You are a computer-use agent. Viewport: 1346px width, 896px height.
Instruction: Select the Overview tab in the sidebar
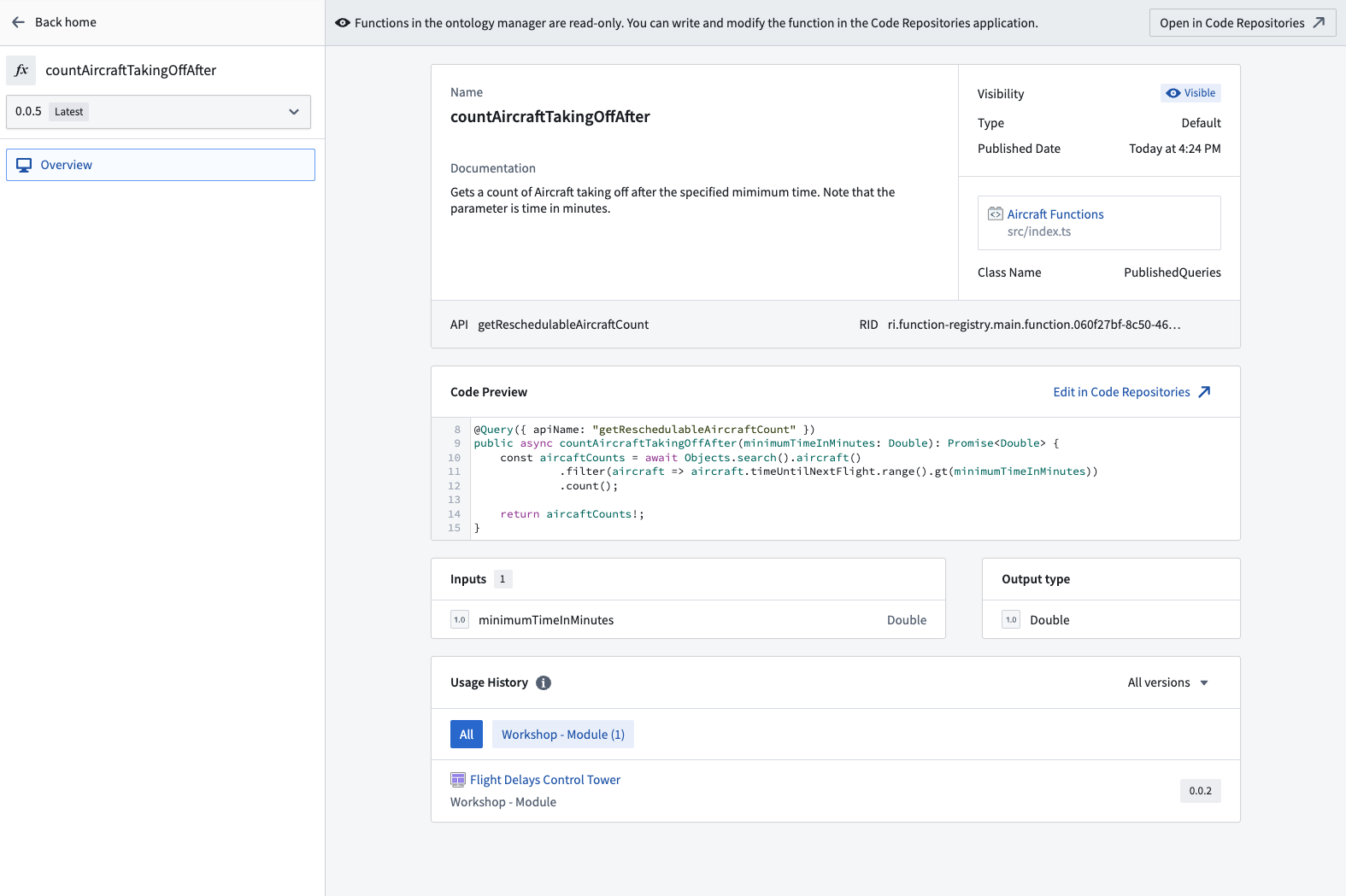161,165
